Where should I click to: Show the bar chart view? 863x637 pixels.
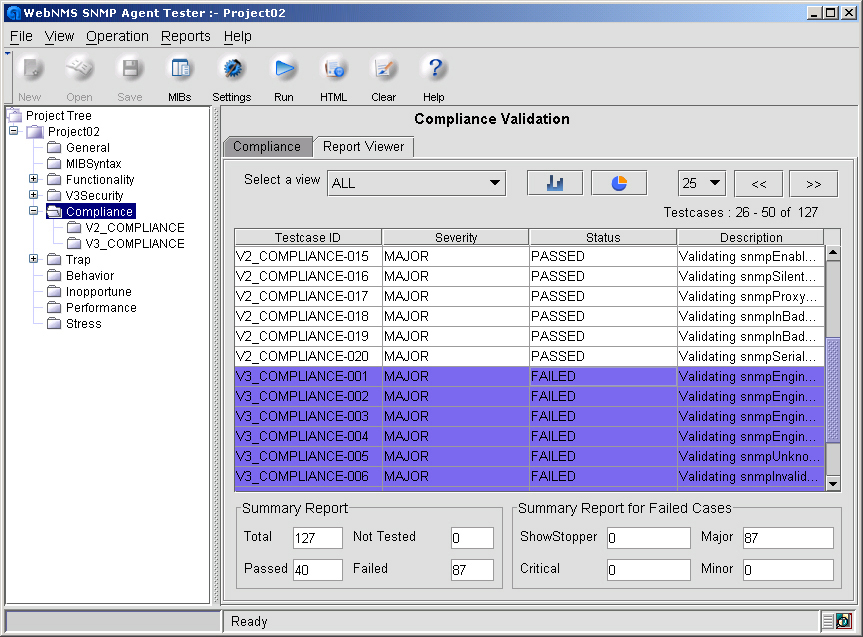click(x=555, y=183)
